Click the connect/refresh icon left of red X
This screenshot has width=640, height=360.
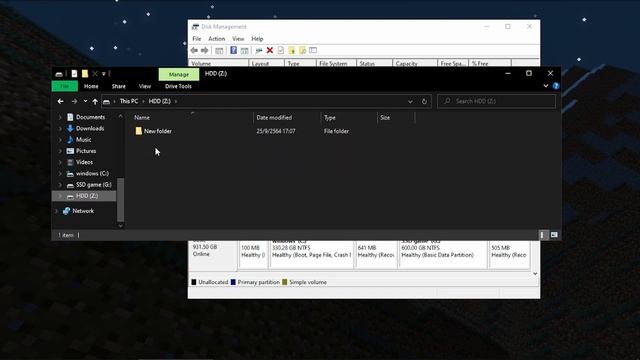(x=259, y=50)
